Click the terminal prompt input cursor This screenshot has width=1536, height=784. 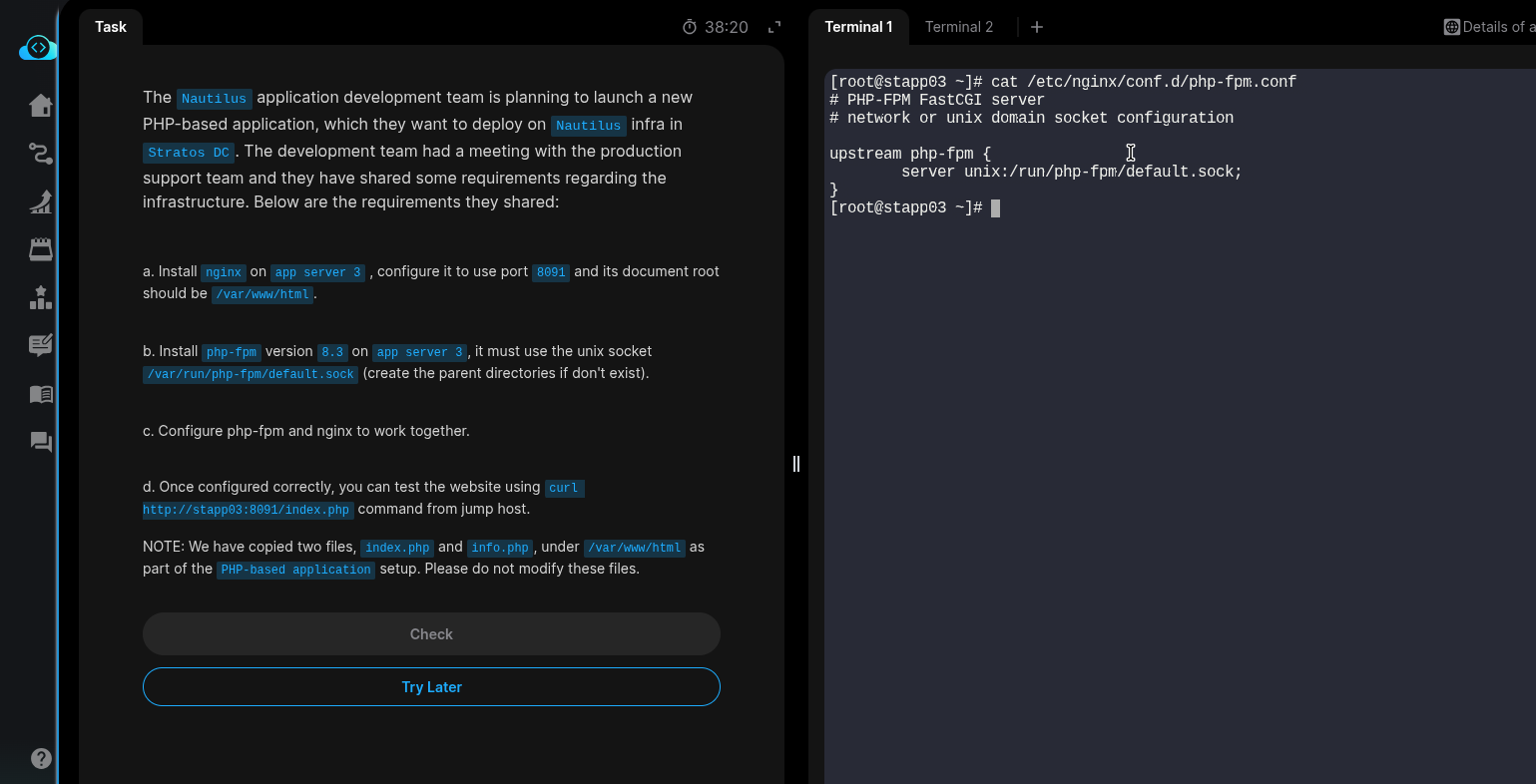pos(995,207)
